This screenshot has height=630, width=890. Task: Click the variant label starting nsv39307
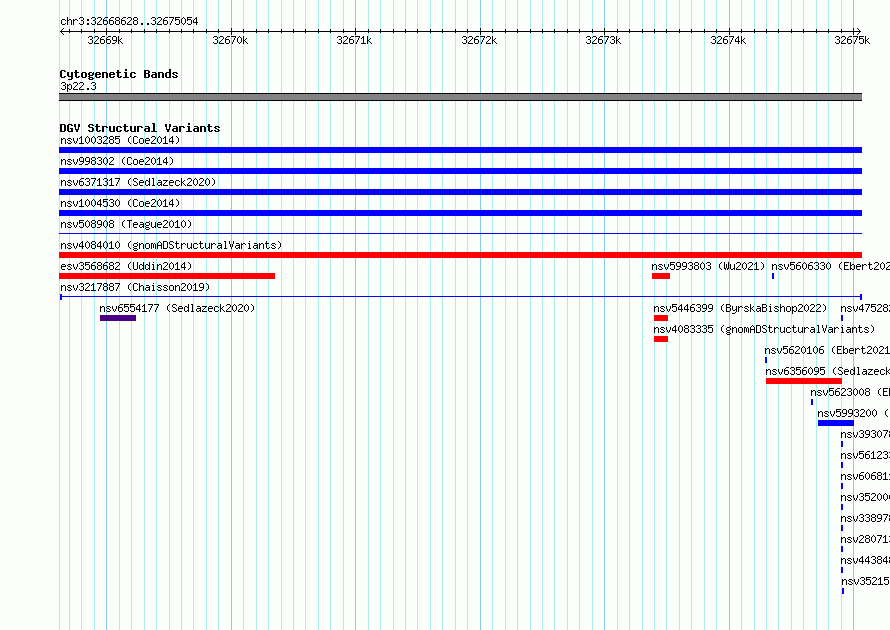pyautogui.click(x=865, y=434)
